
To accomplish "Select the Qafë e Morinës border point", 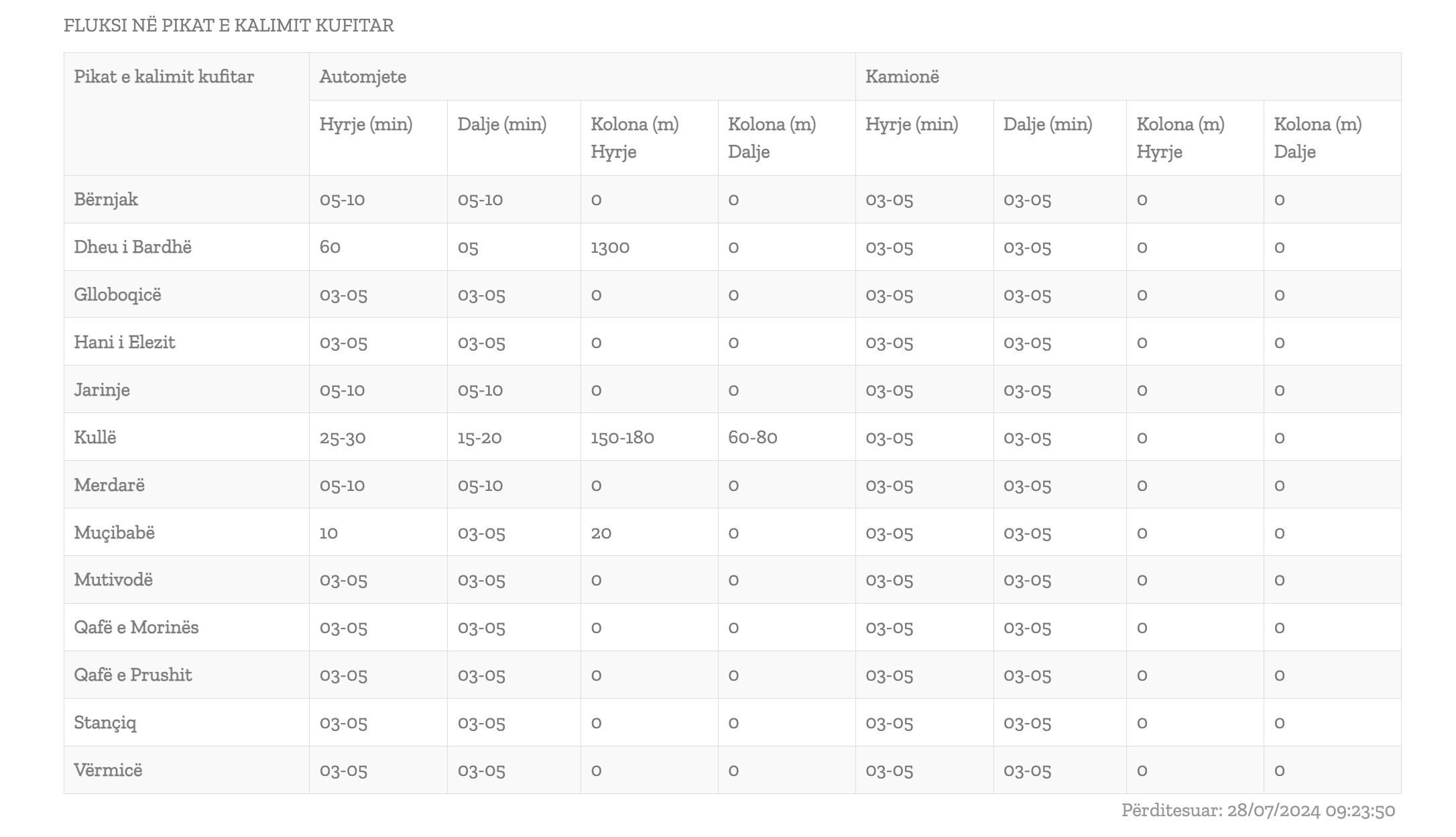I will pos(136,627).
